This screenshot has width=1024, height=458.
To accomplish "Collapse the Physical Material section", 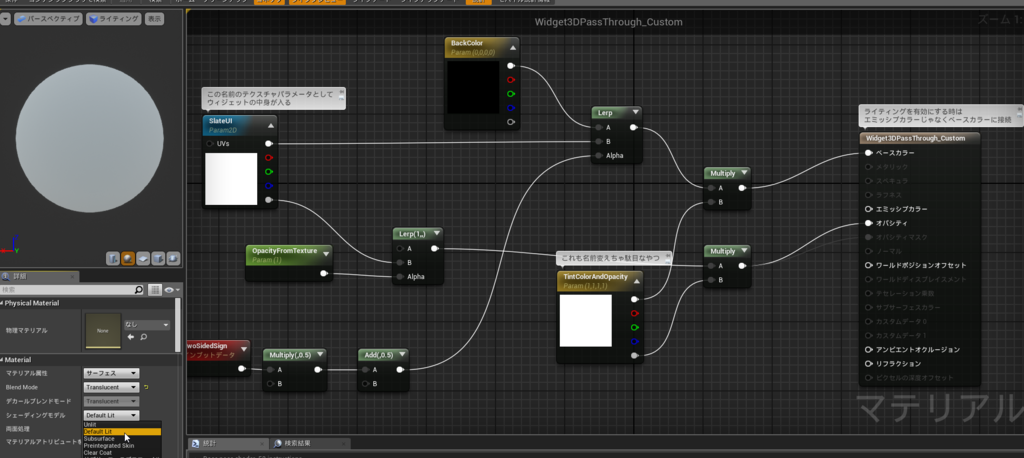I will tap(3, 303).
